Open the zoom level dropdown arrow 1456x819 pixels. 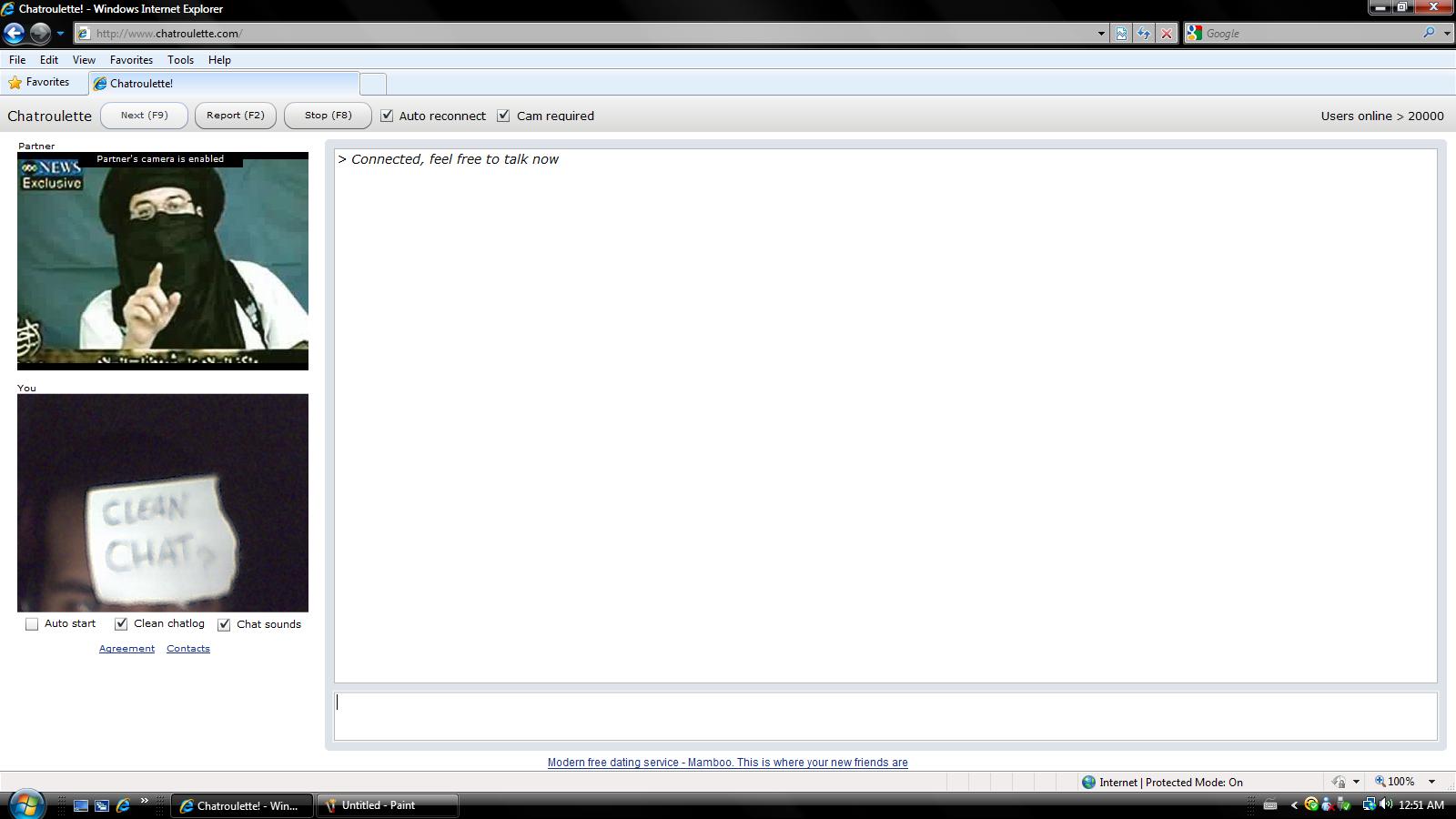[1431, 782]
